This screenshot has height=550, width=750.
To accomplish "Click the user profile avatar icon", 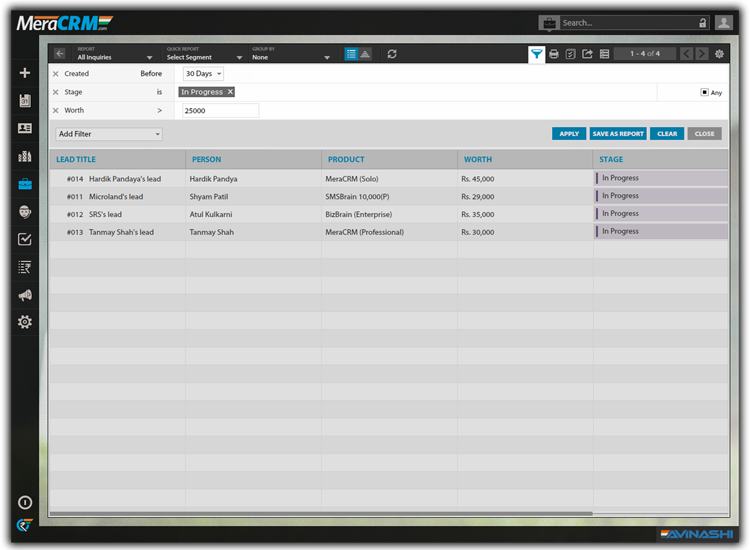I will point(724,22).
